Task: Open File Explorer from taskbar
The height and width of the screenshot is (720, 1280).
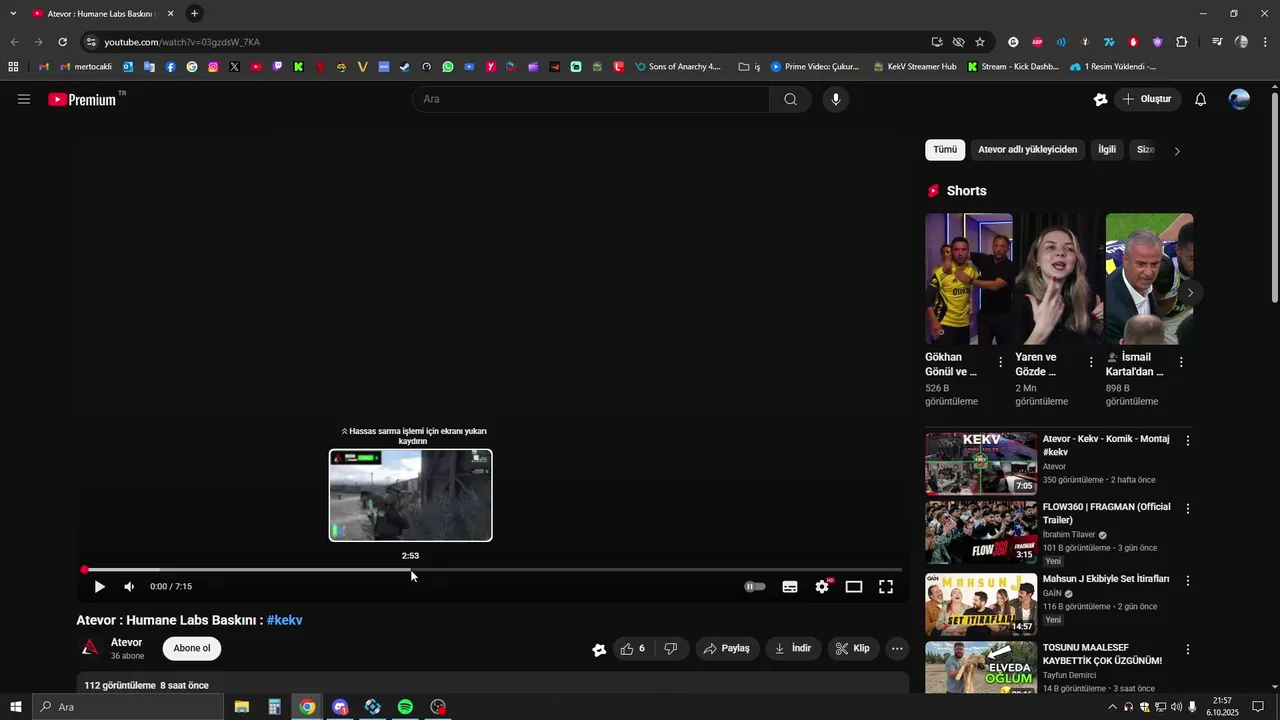Action: [242, 707]
